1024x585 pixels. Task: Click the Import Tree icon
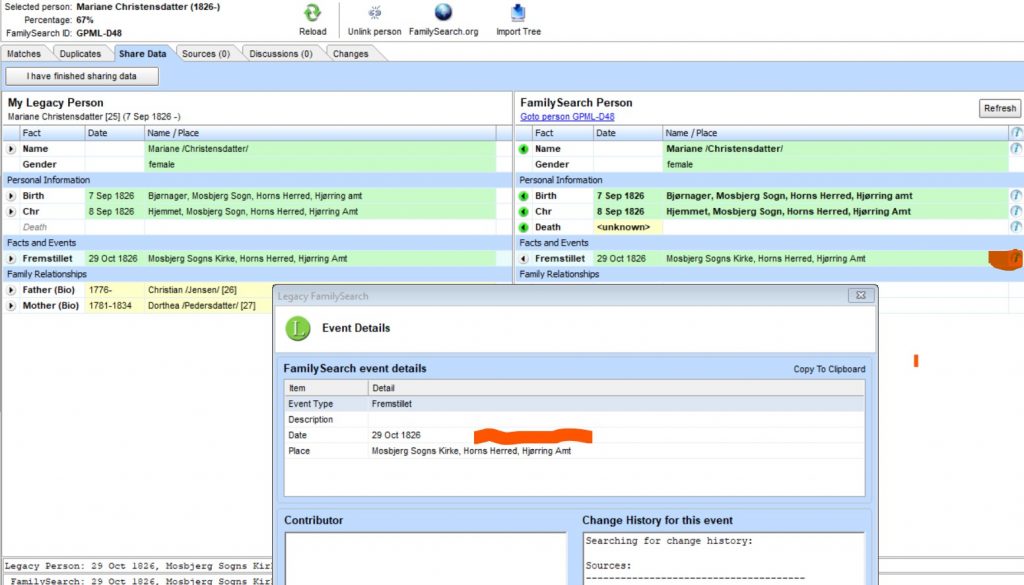[x=518, y=12]
